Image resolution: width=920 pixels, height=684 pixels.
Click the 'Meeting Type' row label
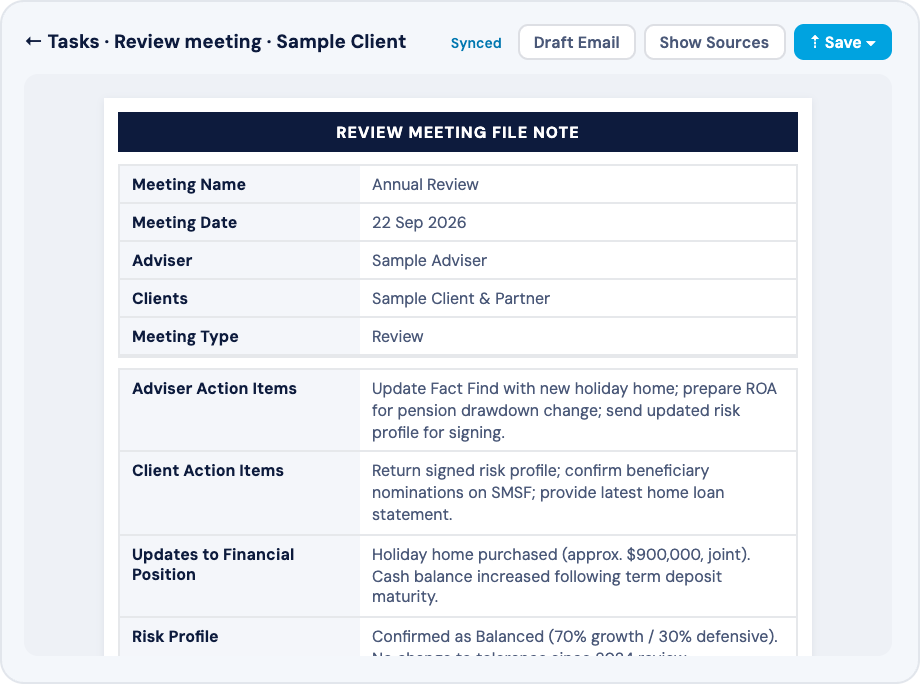tap(185, 337)
